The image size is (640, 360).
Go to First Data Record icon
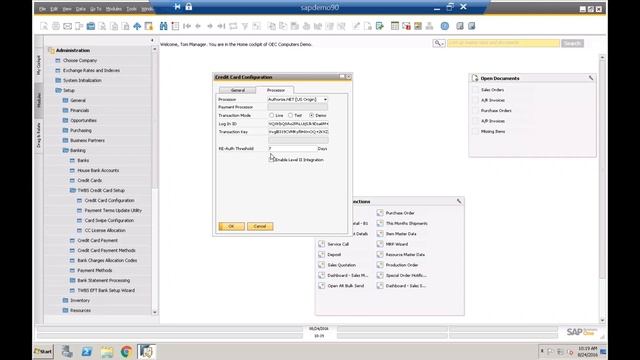pos(187,26)
